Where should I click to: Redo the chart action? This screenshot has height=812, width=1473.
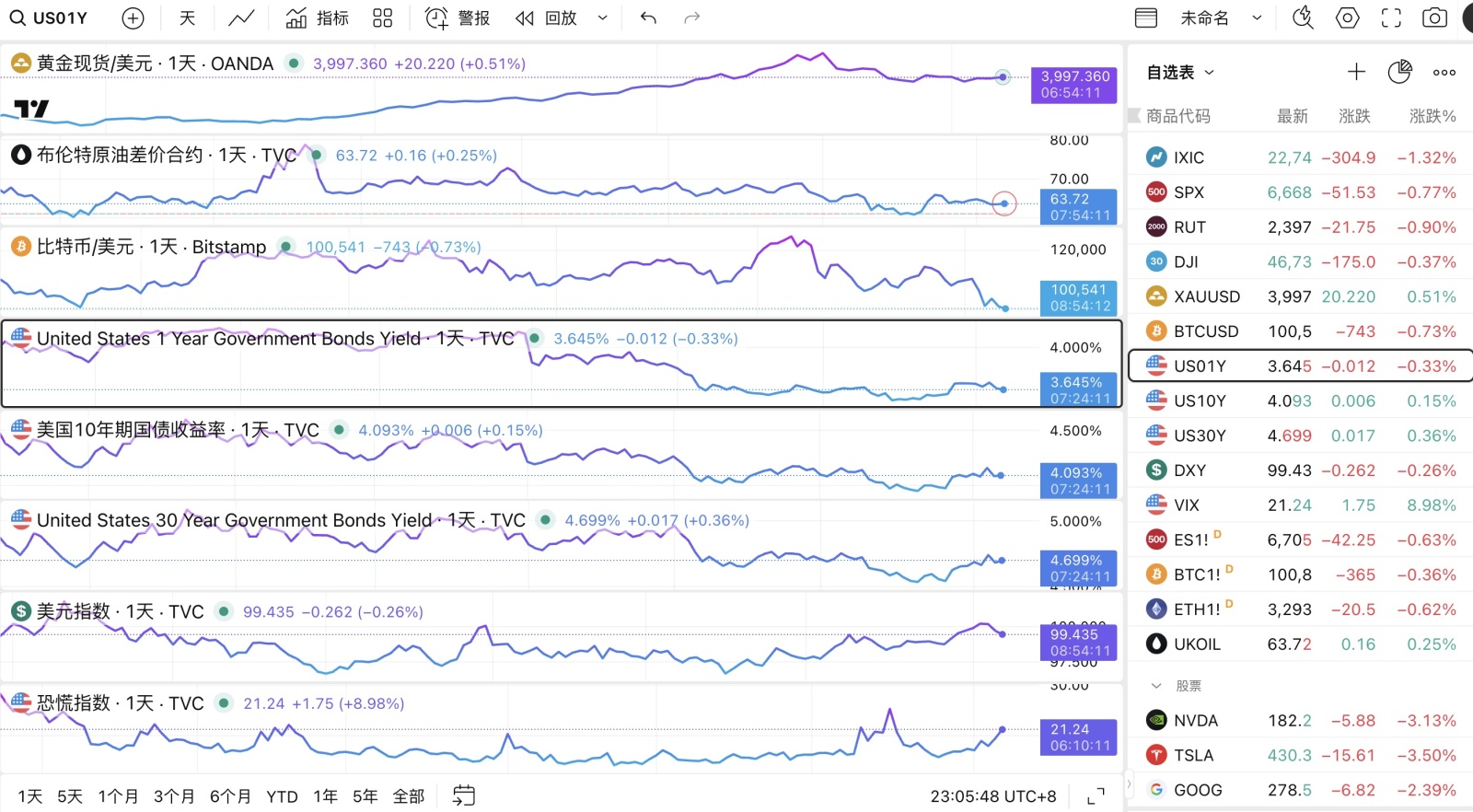point(692,17)
